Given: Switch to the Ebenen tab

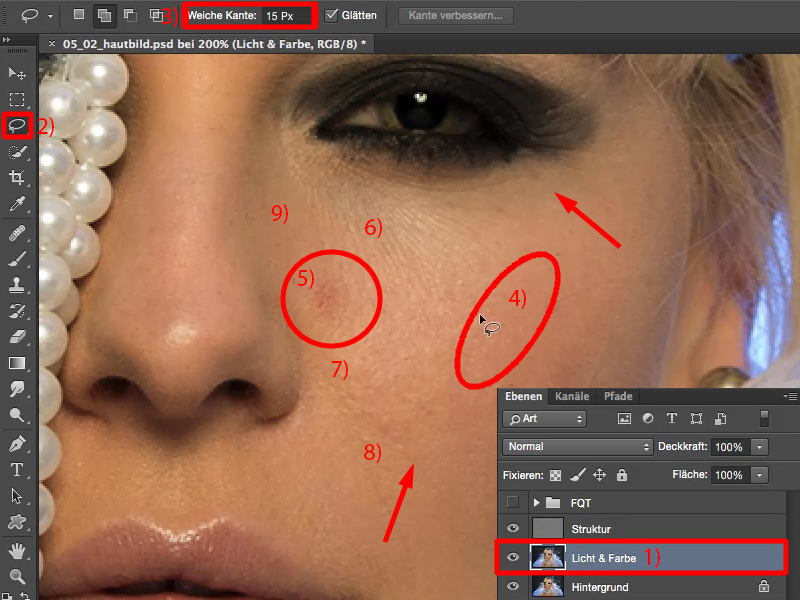Looking at the screenshot, I should point(523,396).
